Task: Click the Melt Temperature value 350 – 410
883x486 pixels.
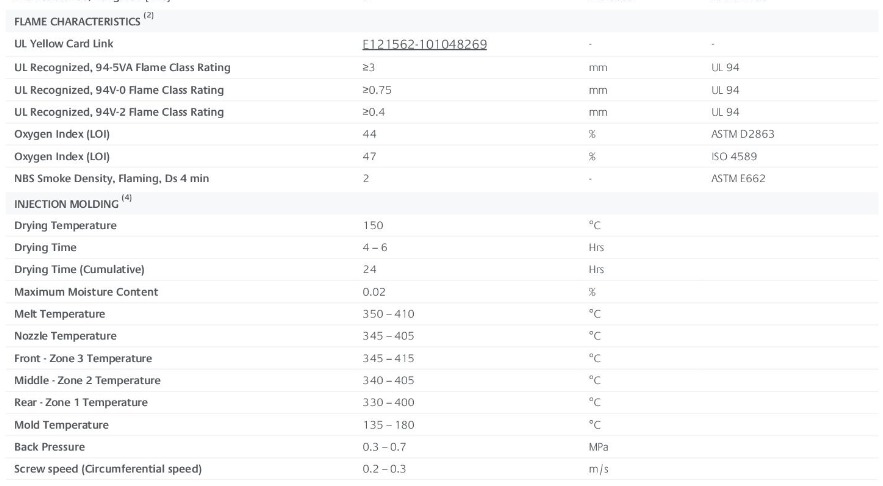Action: (x=387, y=314)
